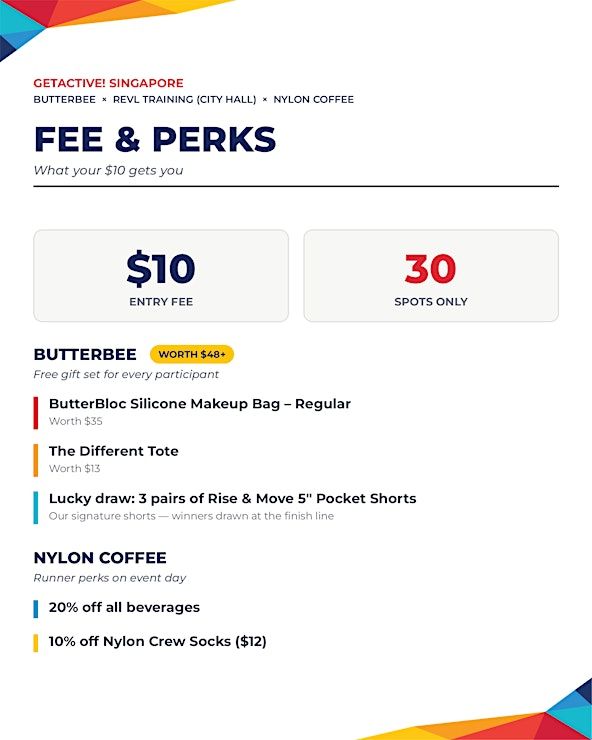Click the NYLON COFFEE section heading

(x=100, y=558)
